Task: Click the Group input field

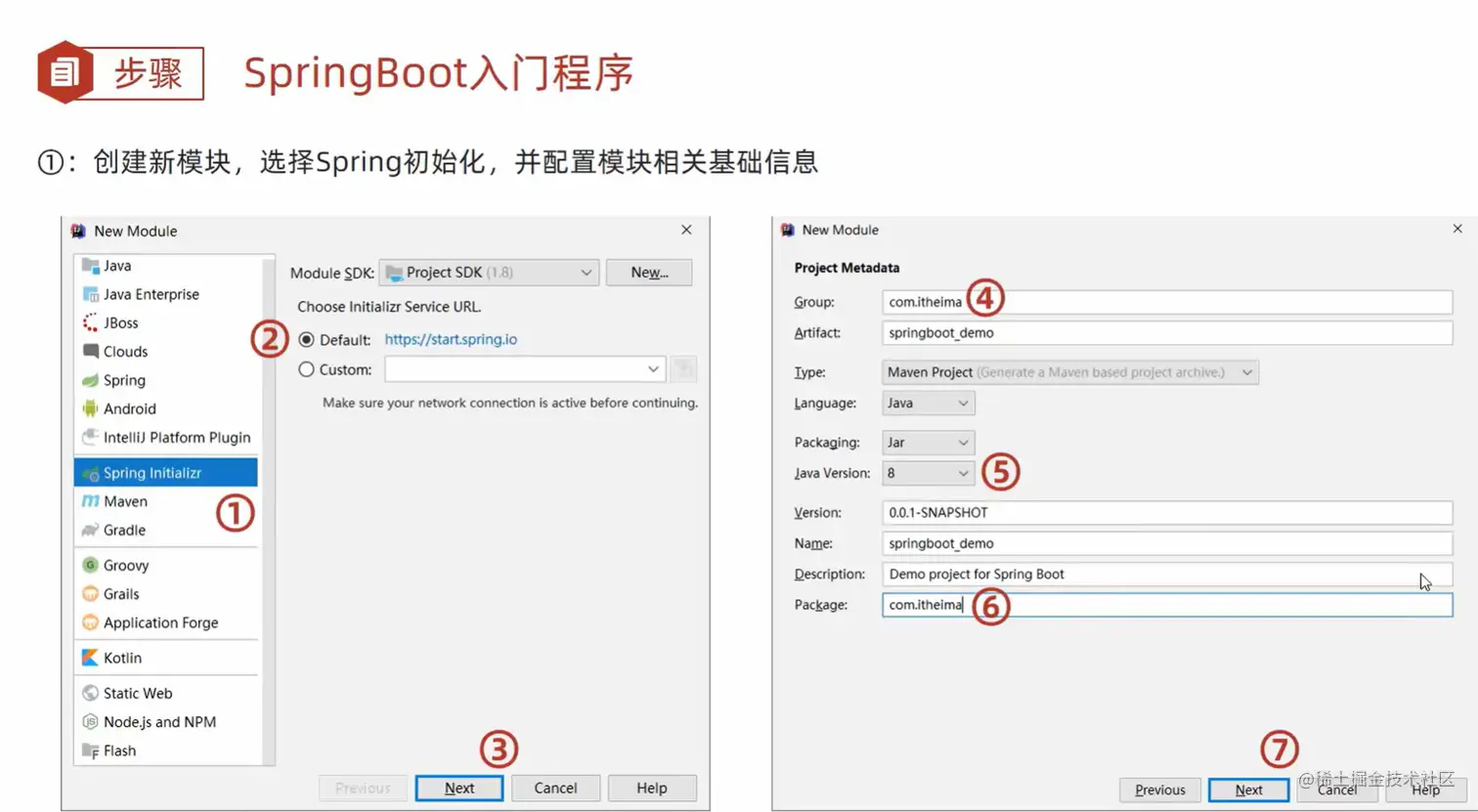Action: coord(1167,302)
